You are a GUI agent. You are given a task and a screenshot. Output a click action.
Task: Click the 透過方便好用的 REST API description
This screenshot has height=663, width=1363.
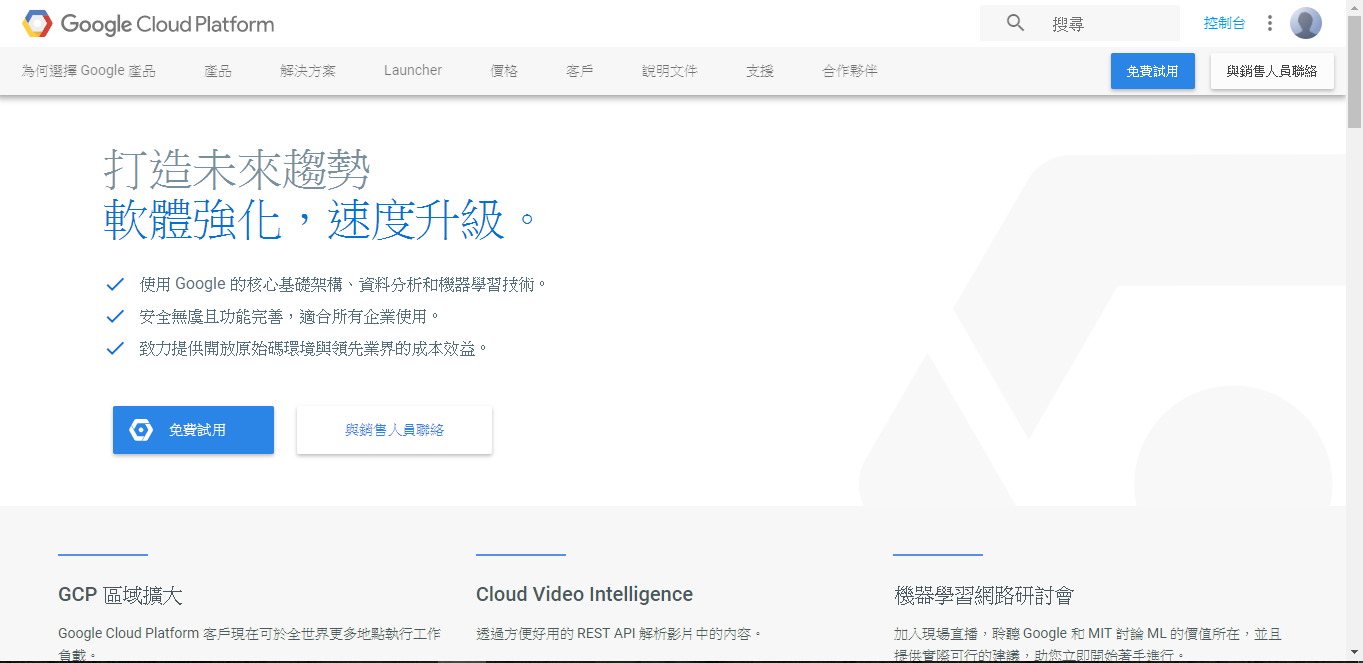click(x=620, y=633)
